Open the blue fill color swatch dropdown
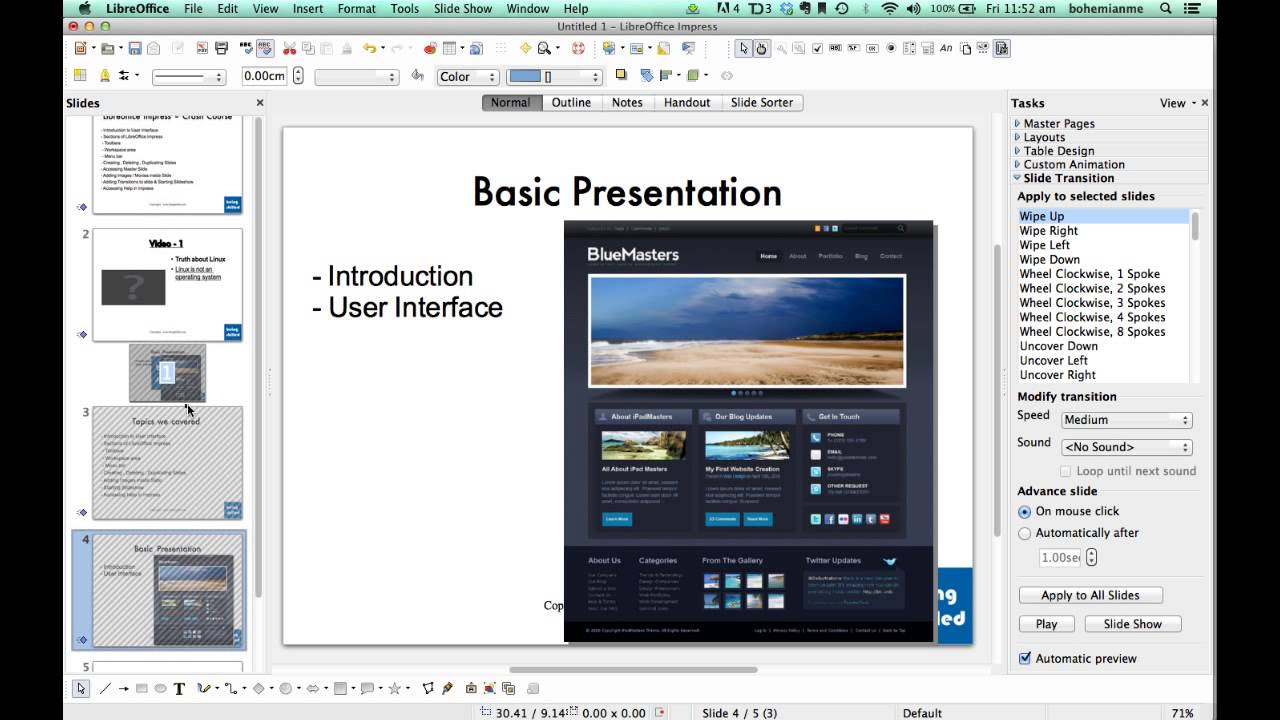Screen dimensions: 1280x720 tap(553, 76)
